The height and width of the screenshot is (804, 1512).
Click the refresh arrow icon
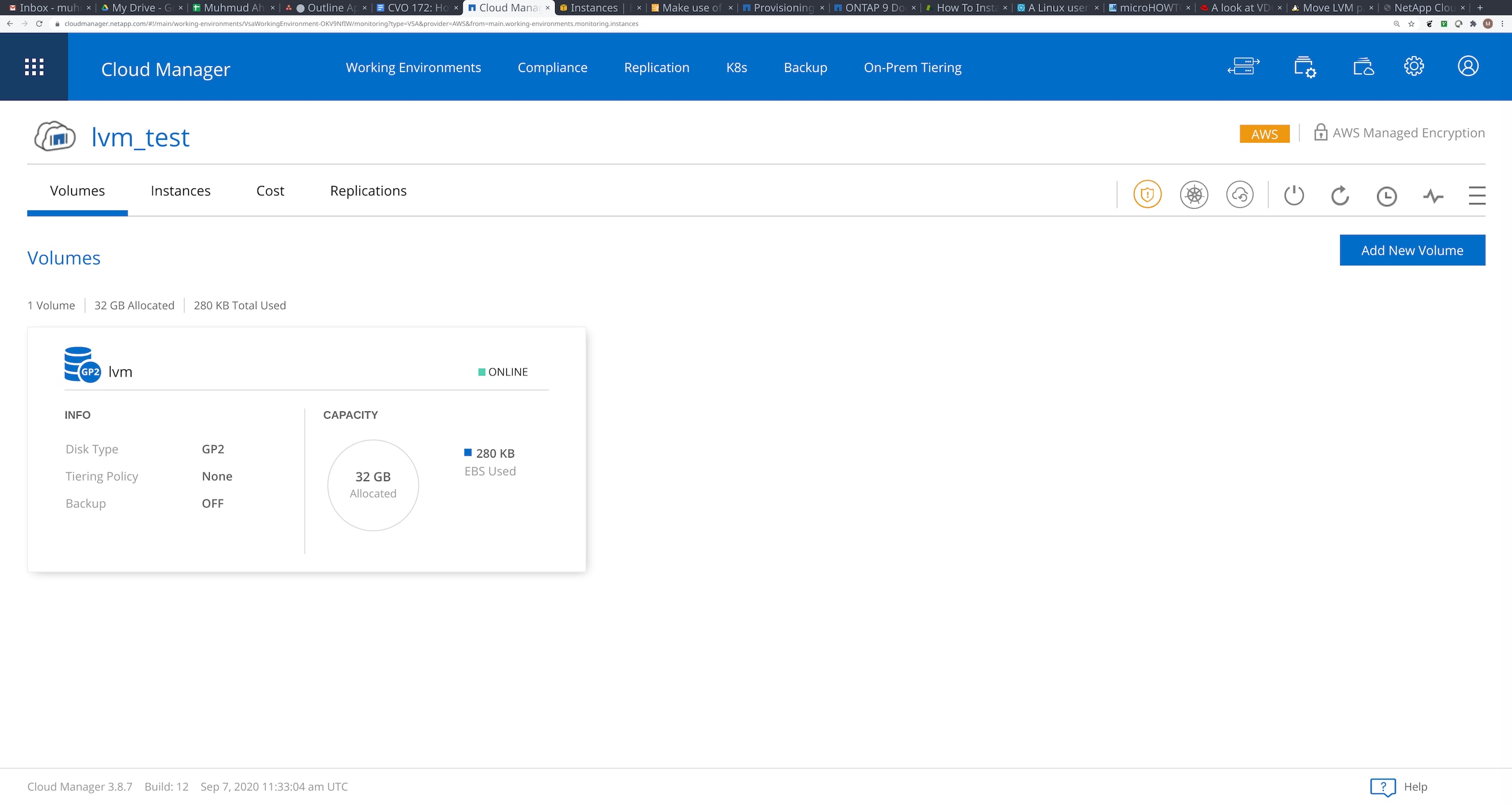(x=1340, y=195)
